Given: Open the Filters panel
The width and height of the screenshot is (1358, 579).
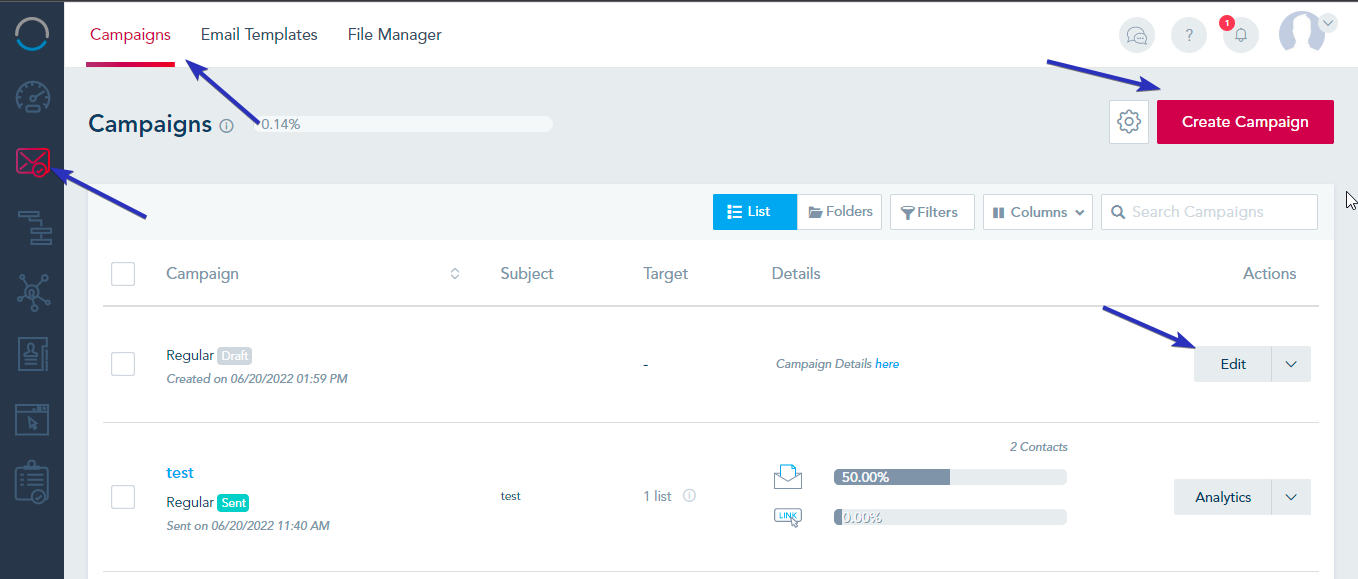Looking at the screenshot, I should tap(932, 212).
